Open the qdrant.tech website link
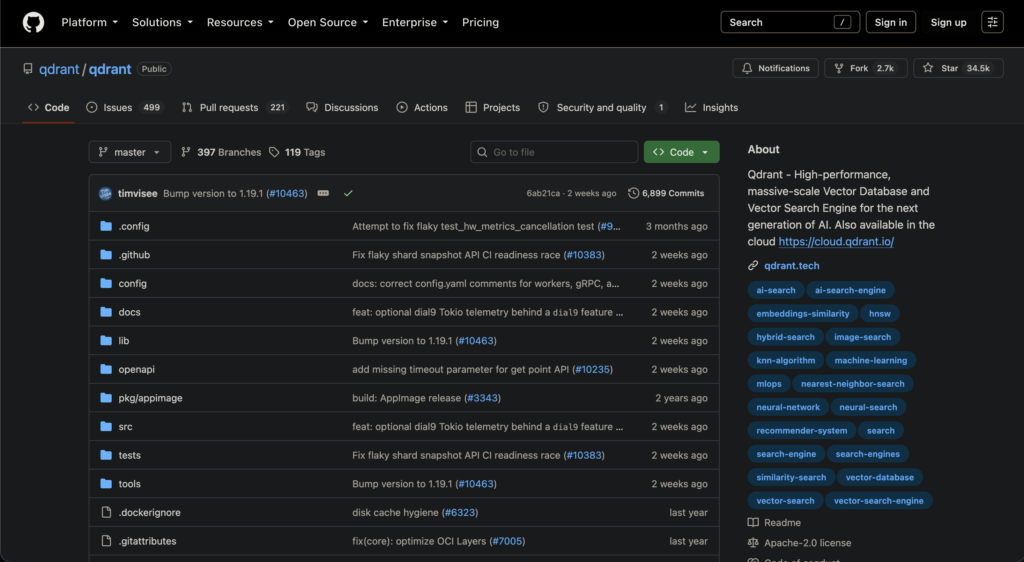The width and height of the screenshot is (1024, 562). point(792,266)
